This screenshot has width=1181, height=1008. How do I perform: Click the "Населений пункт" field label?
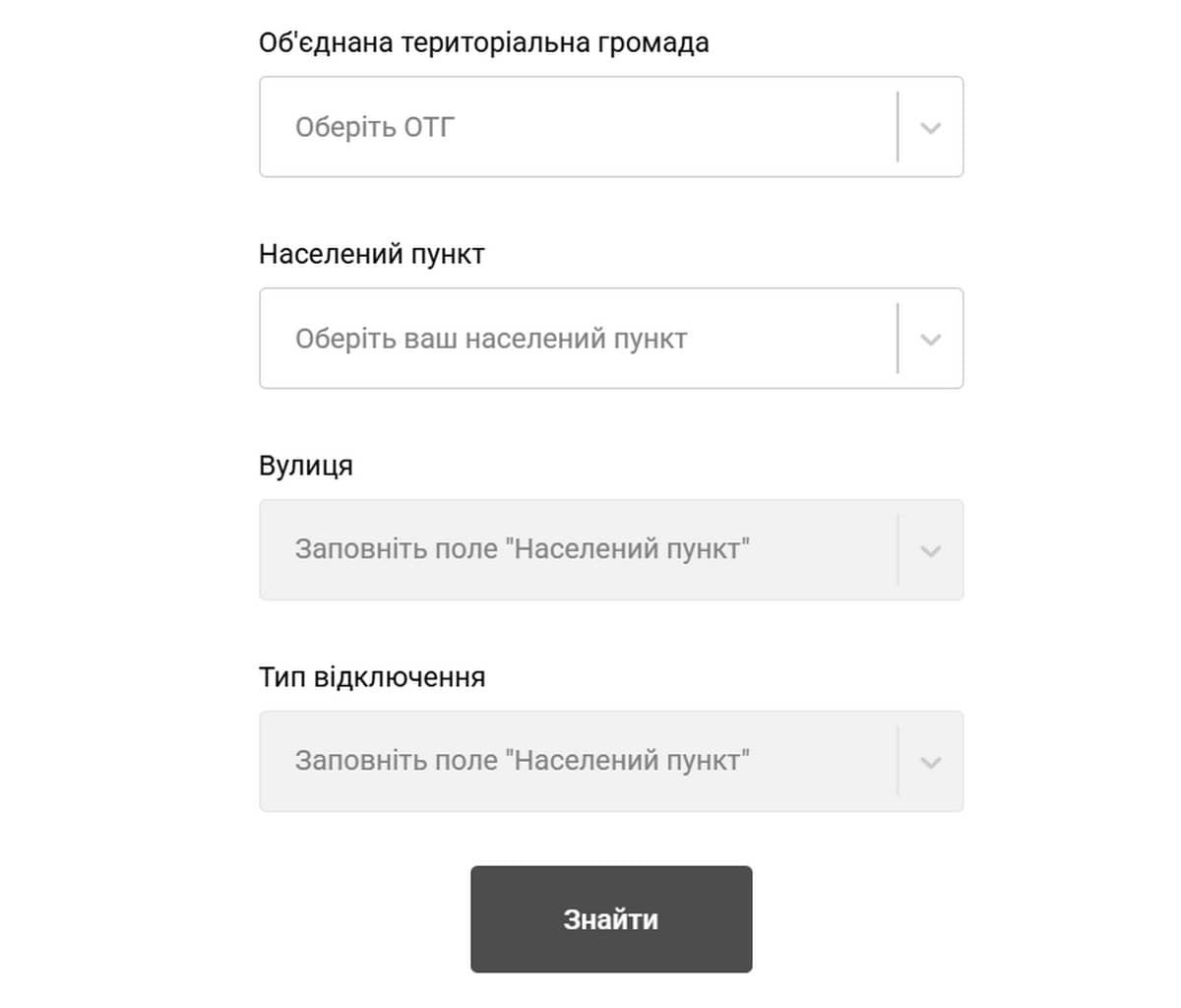pyautogui.click(x=371, y=255)
